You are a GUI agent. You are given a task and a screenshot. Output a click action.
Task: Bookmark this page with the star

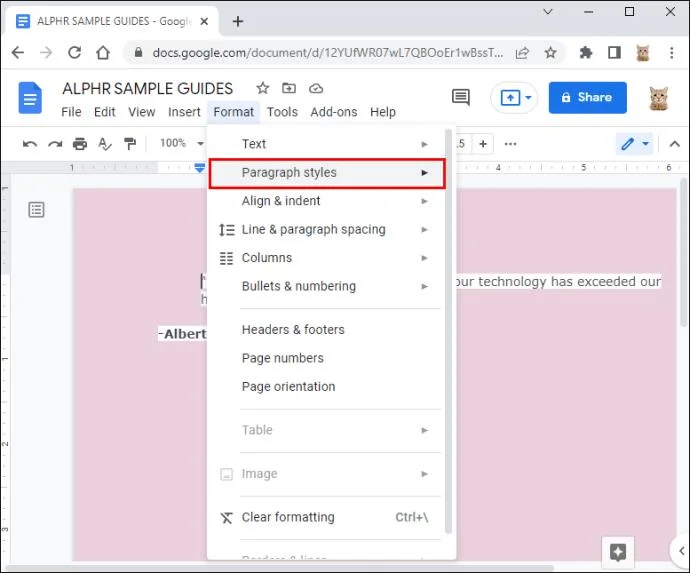point(550,53)
